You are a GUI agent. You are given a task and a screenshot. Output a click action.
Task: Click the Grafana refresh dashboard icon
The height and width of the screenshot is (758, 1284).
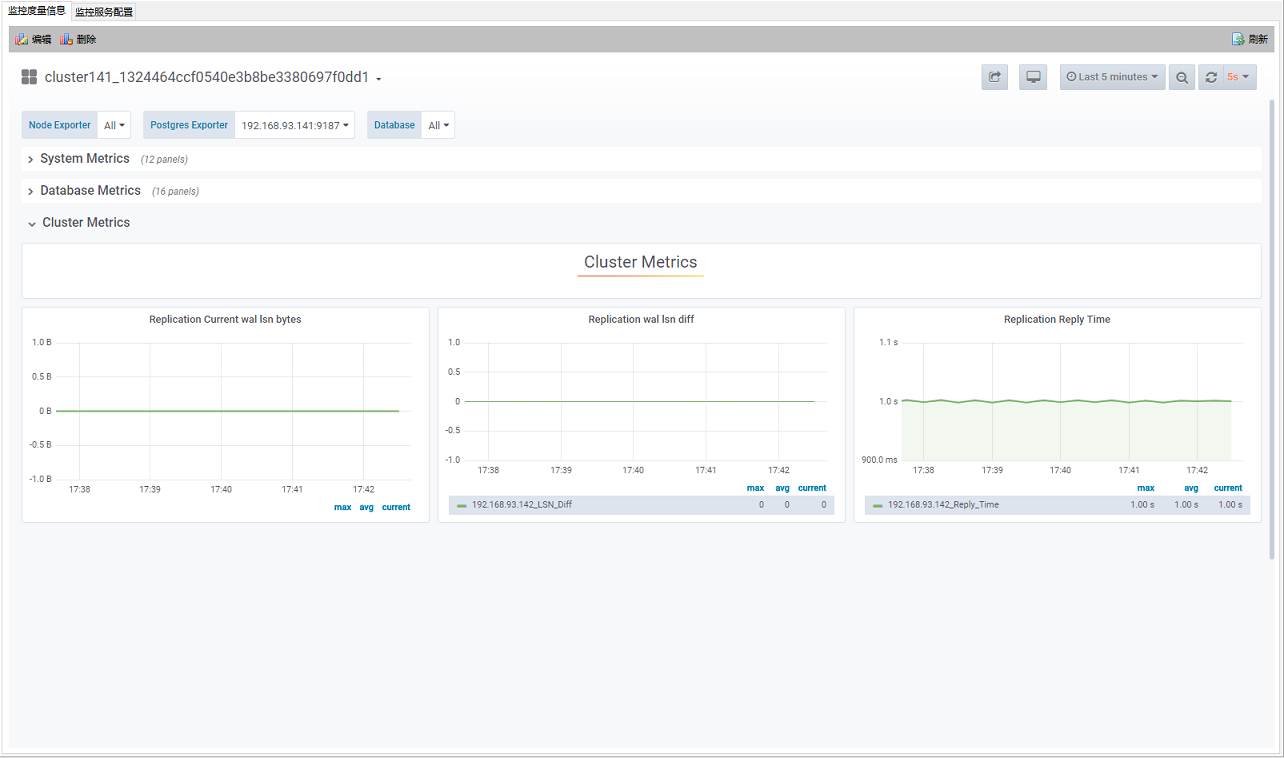(x=1211, y=77)
